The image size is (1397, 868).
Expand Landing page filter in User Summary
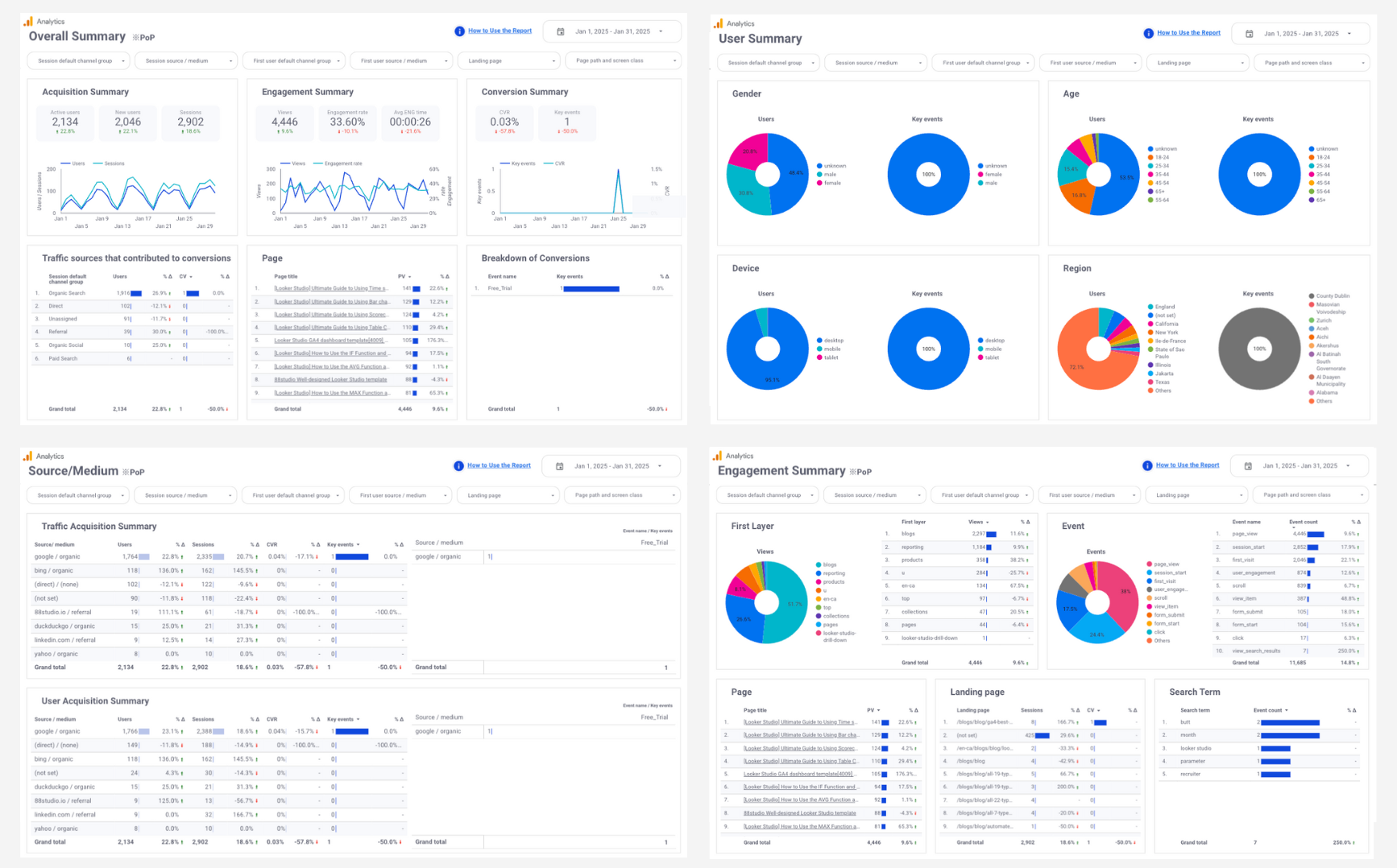click(1197, 63)
